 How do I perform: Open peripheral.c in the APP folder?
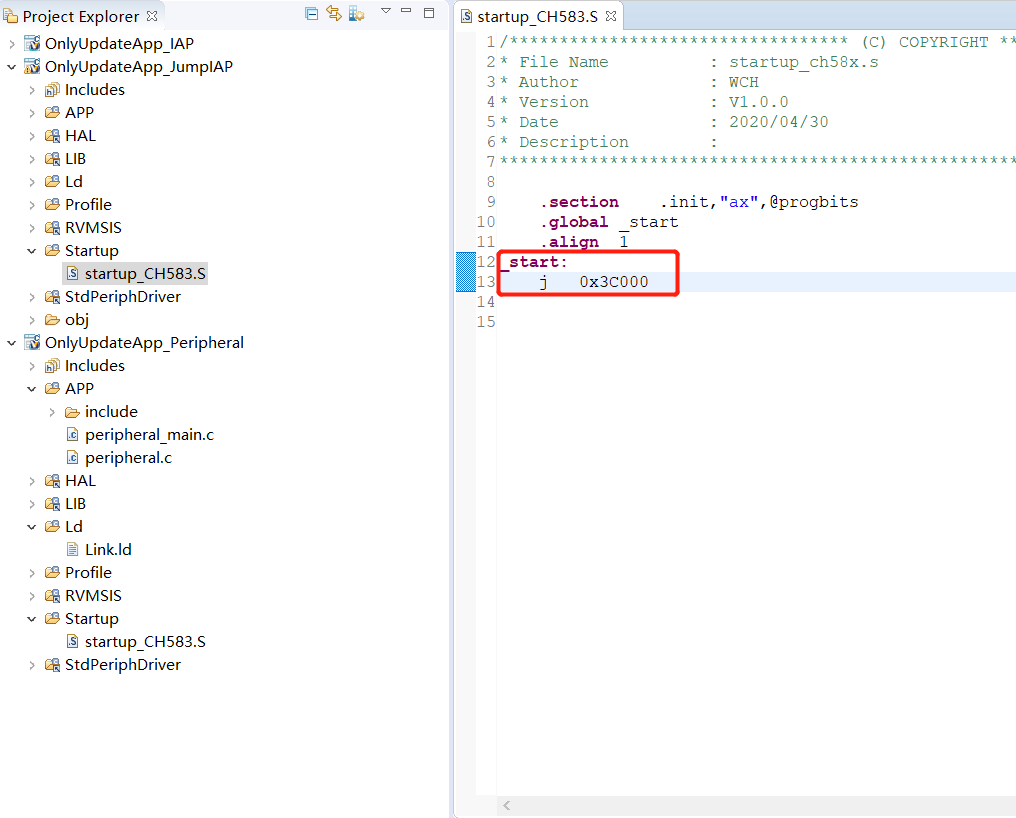pos(128,458)
